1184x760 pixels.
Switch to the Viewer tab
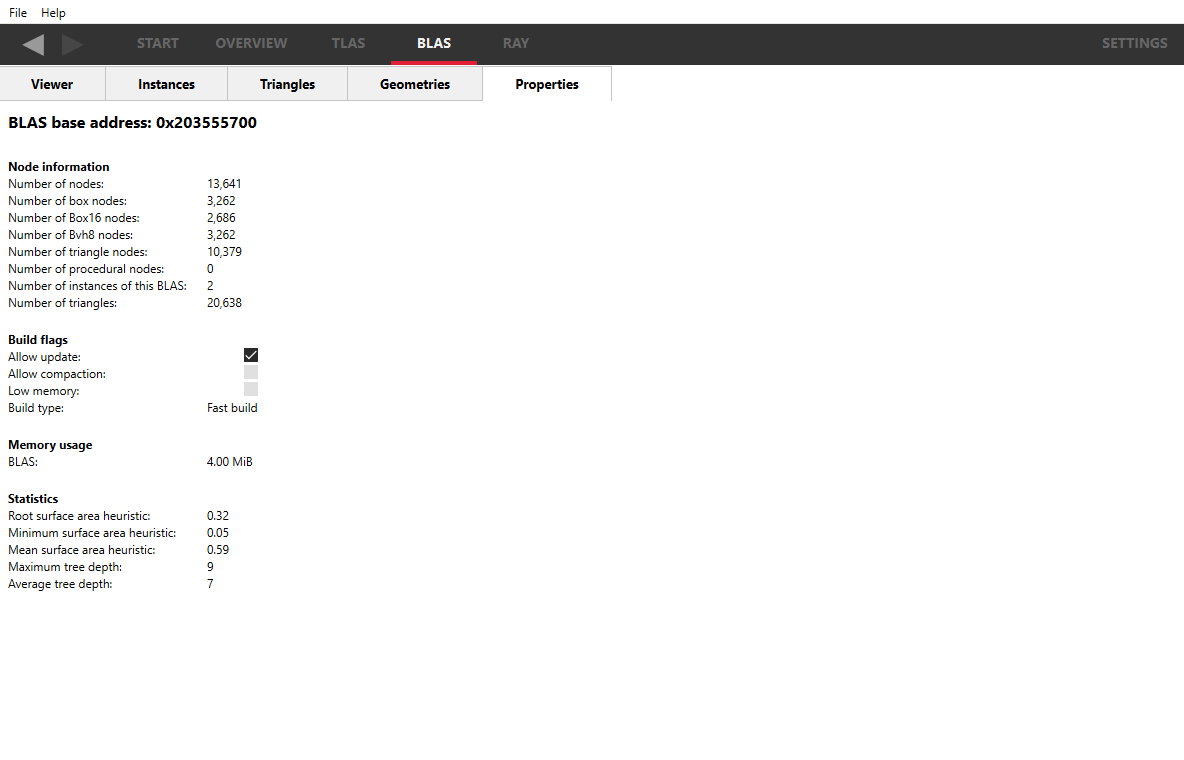coord(52,84)
